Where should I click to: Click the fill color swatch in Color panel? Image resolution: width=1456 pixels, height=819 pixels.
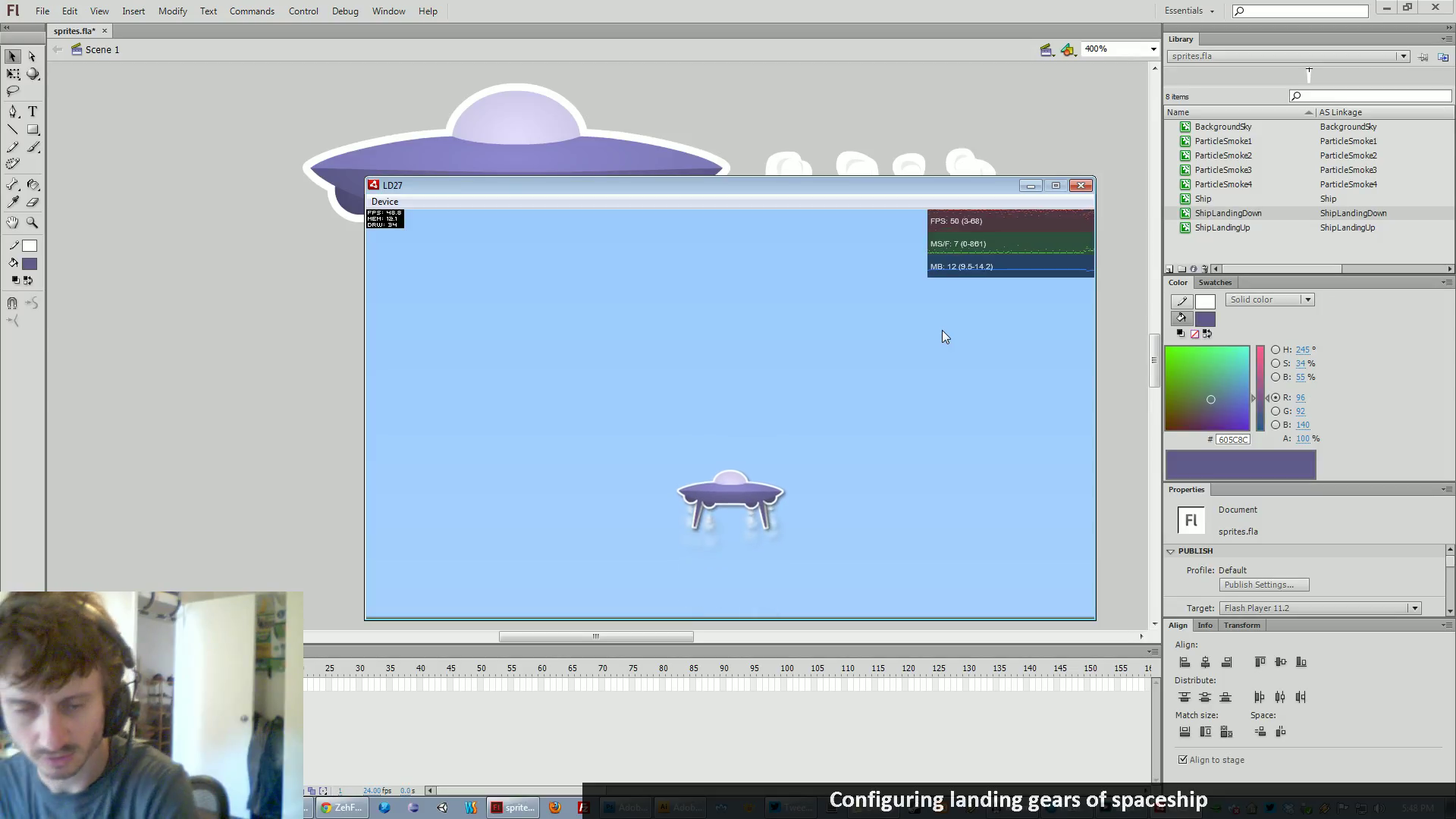click(x=1205, y=319)
